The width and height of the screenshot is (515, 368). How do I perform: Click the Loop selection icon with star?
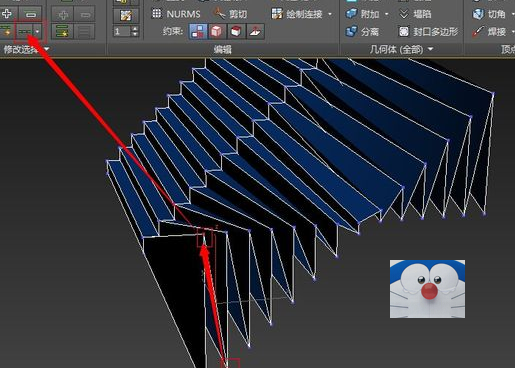click(x=7, y=32)
